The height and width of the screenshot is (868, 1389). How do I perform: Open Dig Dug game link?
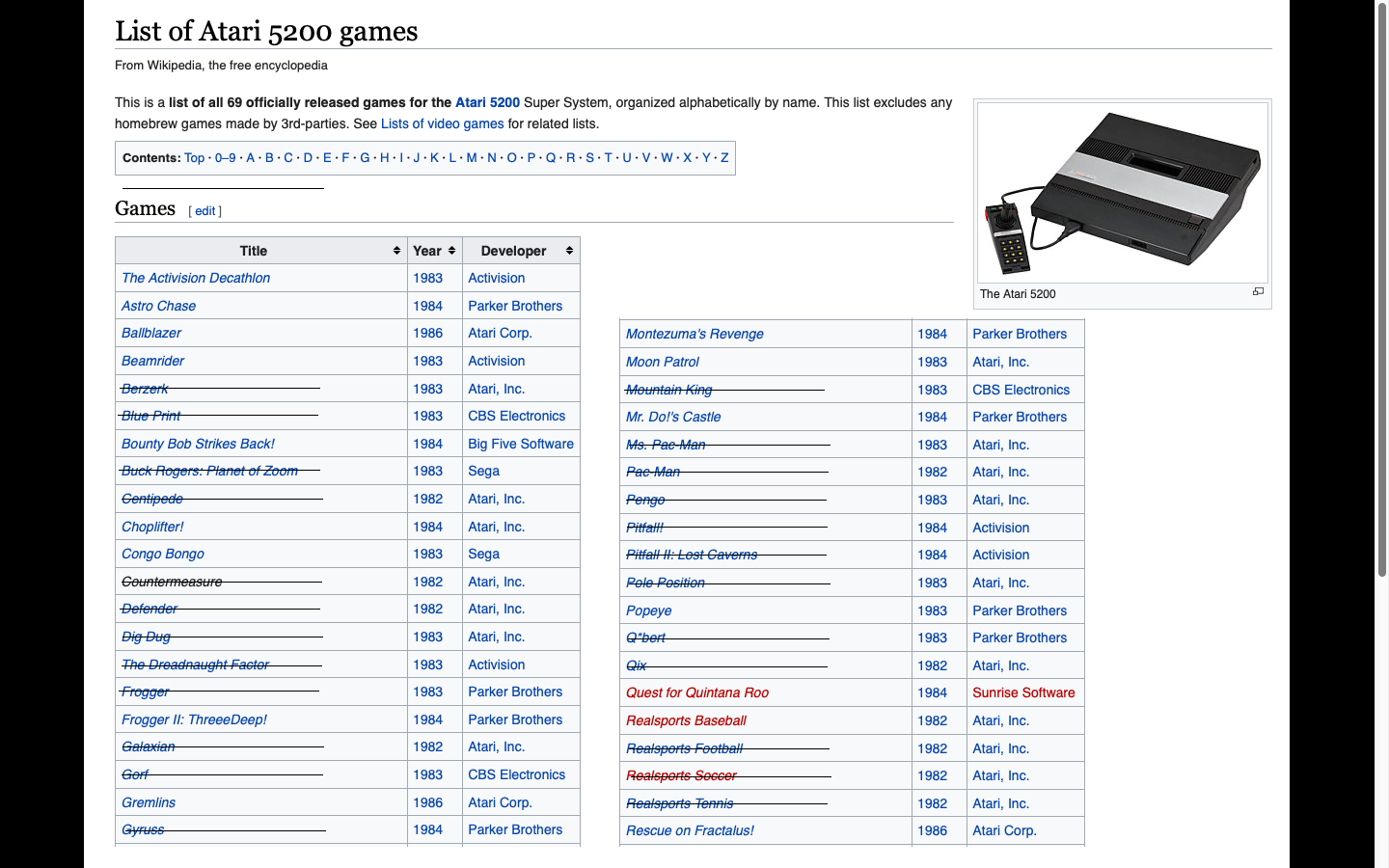pos(146,637)
